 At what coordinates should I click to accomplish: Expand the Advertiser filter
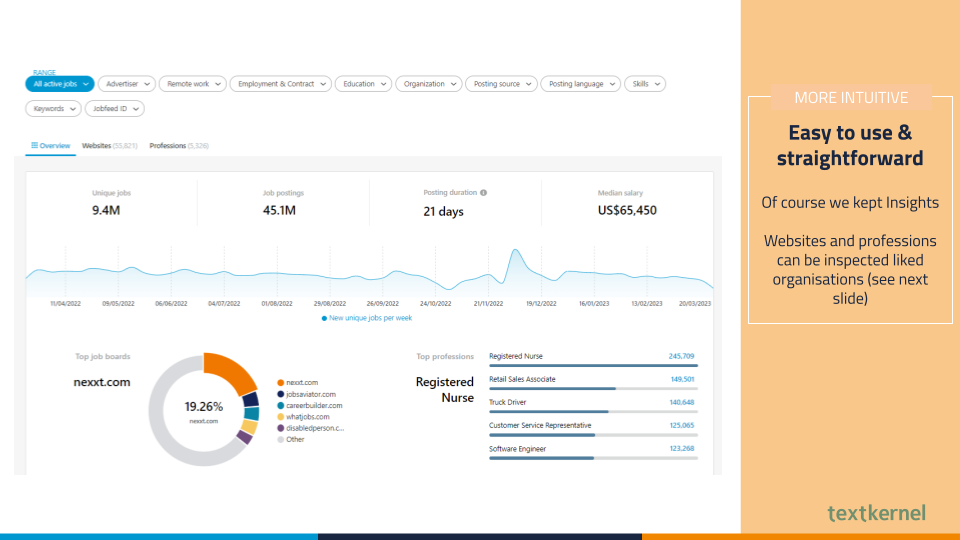(128, 84)
